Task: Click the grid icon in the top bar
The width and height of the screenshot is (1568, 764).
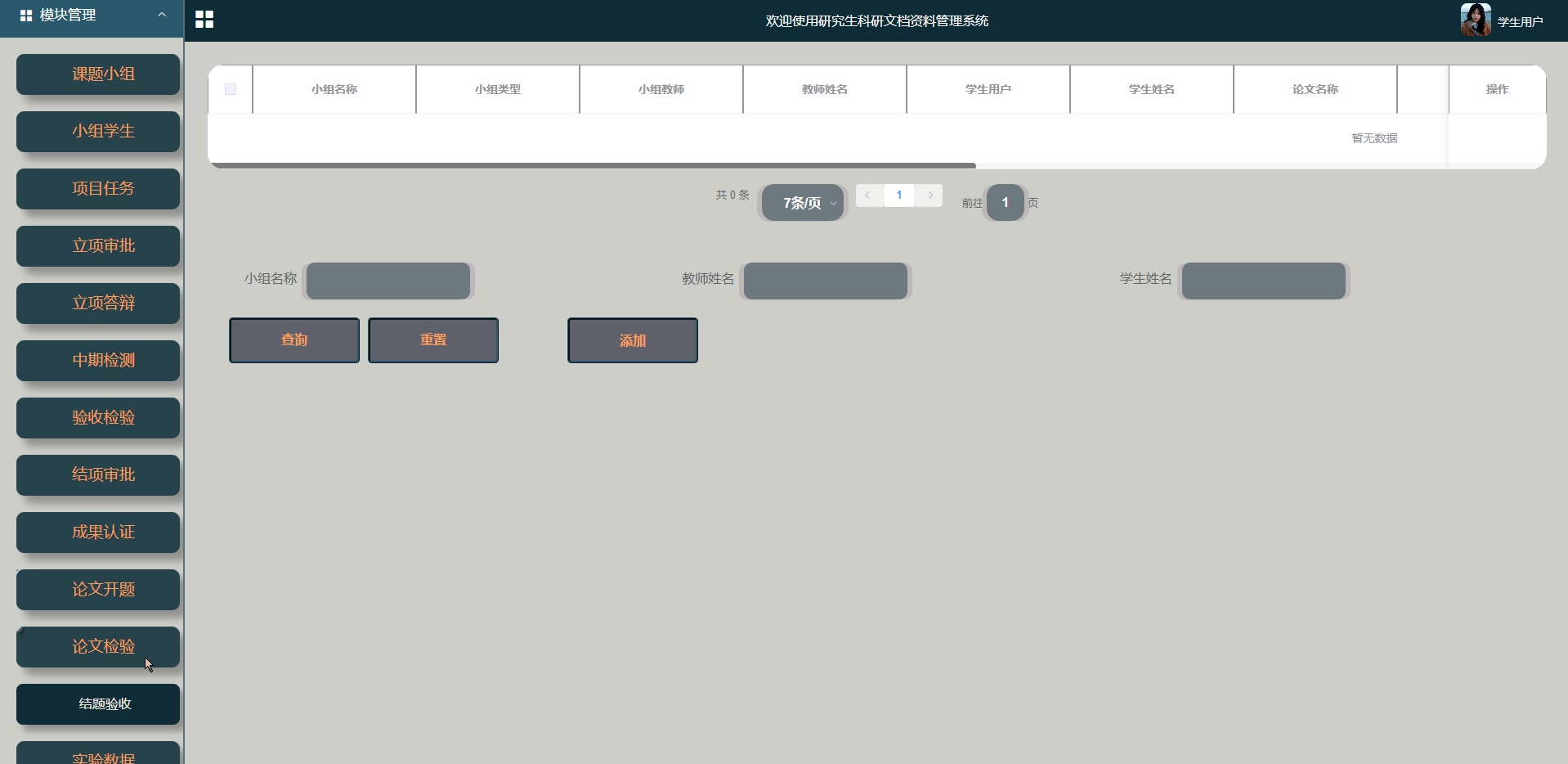Action: pos(204,20)
